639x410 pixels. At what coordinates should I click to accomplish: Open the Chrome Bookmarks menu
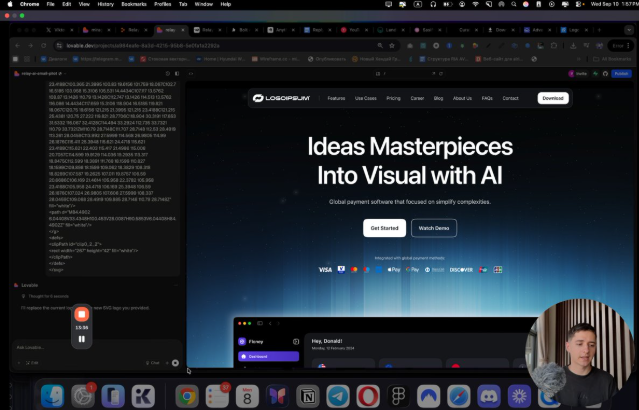134,4
